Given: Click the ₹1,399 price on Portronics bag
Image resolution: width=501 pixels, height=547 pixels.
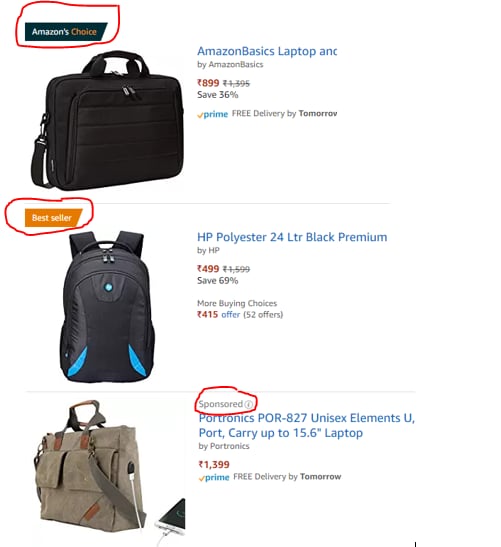Looking at the screenshot, I should click(x=214, y=465).
